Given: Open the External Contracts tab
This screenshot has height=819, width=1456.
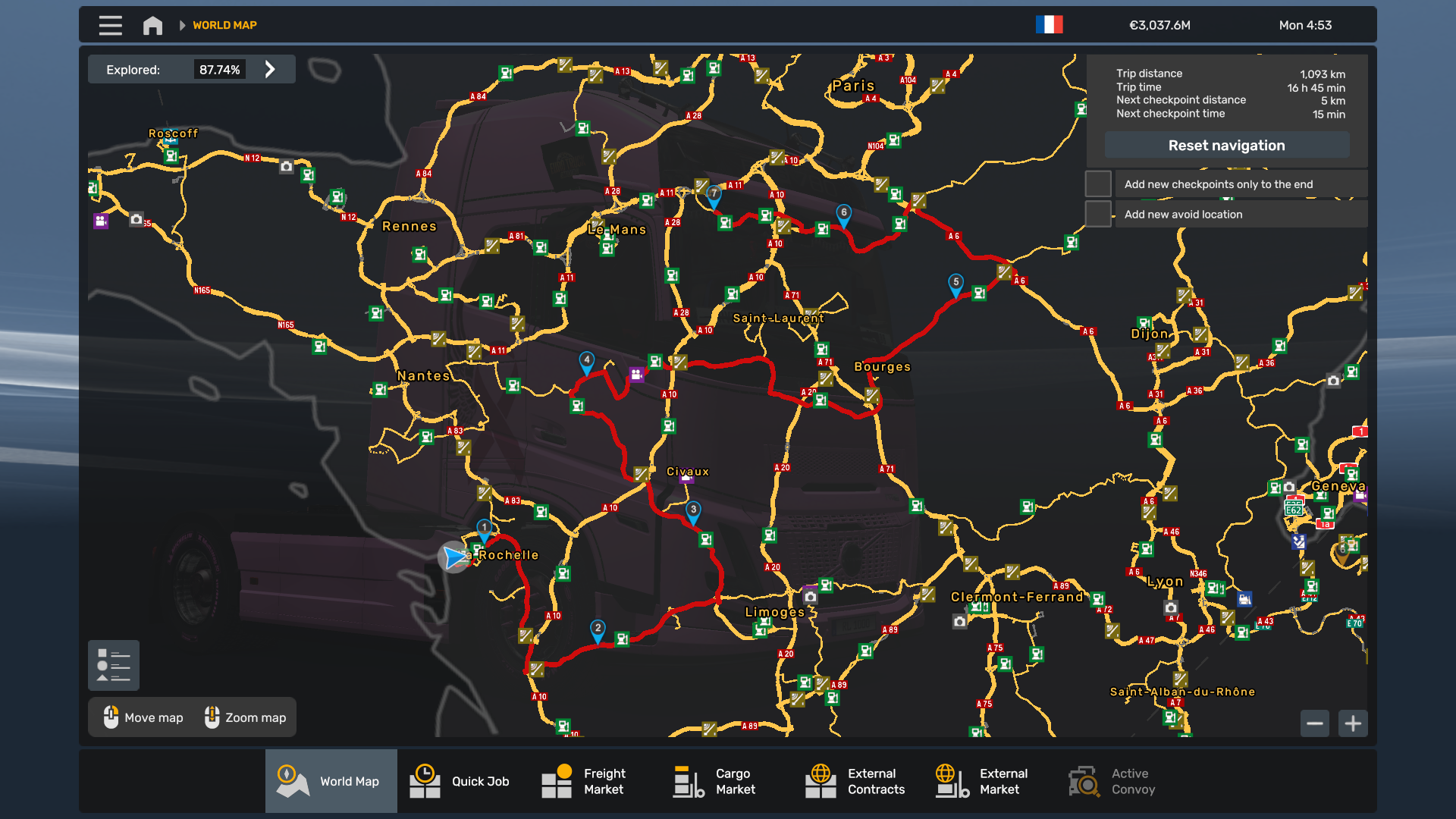Looking at the screenshot, I should click(x=858, y=781).
